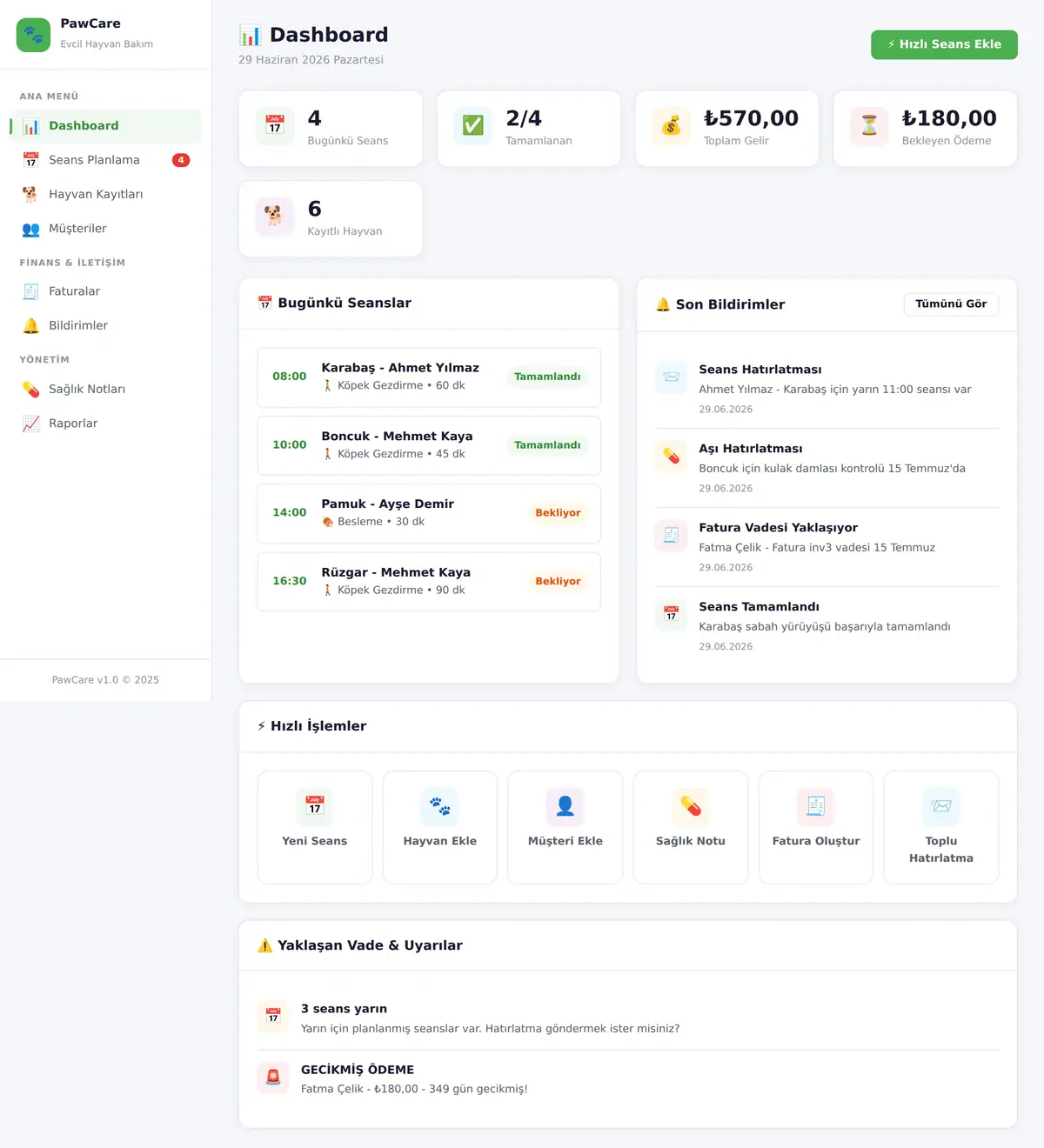Click the "₺570,00" Toplam Gelir value
1044x1148 pixels.
pyautogui.click(x=751, y=118)
